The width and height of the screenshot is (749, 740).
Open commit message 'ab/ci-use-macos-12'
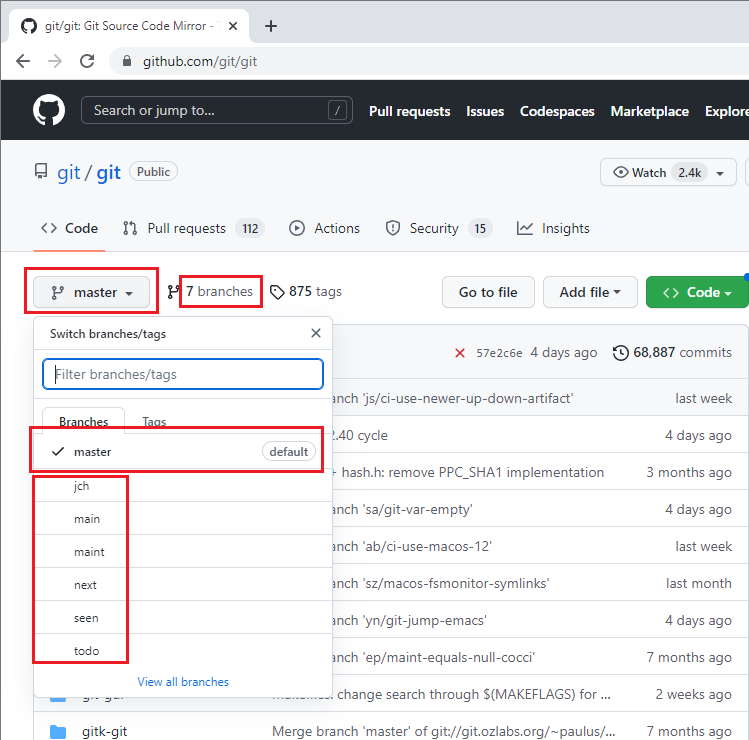(412, 546)
